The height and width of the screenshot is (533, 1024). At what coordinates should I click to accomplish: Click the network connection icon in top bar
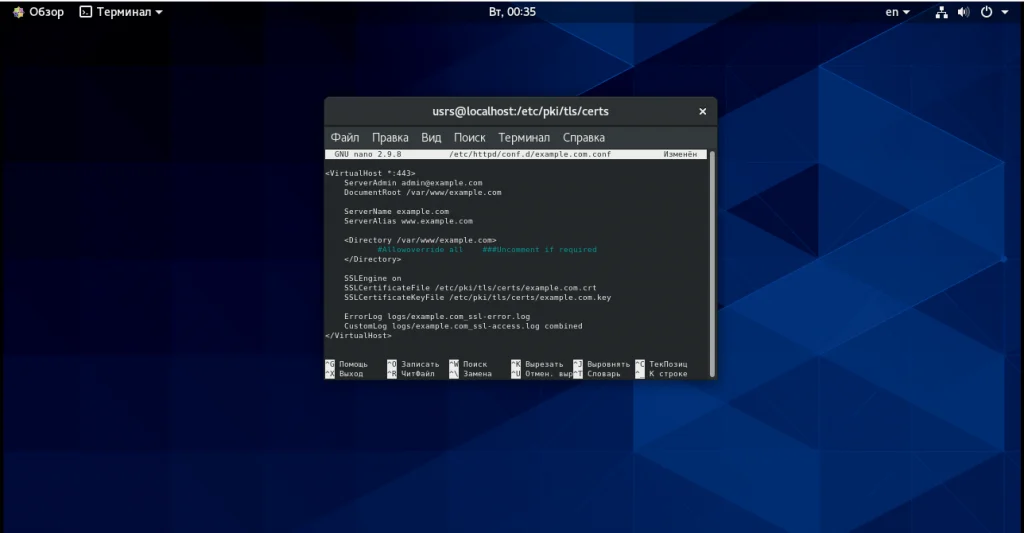click(x=941, y=12)
